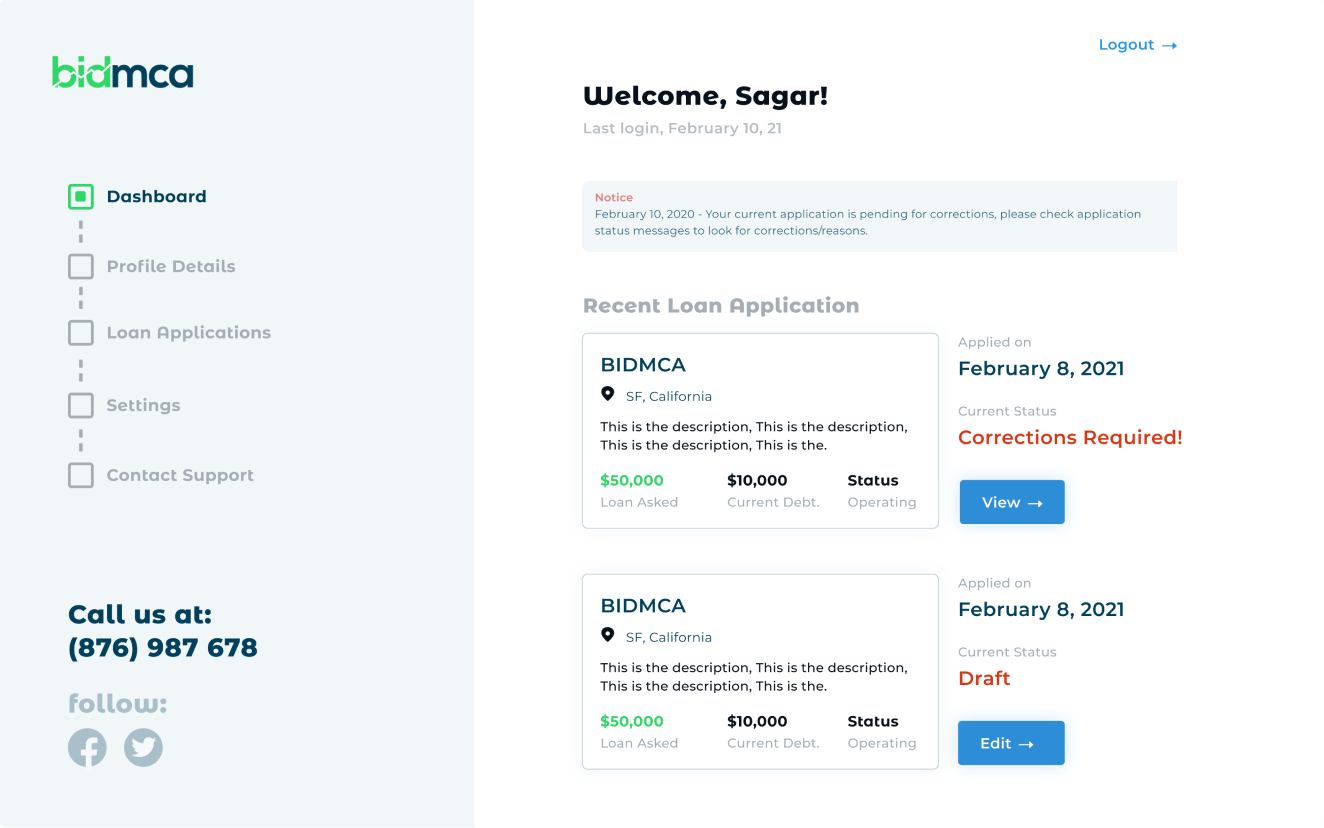Screen dimensions: 1324x828
Task: Open the Settings menu label
Action: [143, 405]
